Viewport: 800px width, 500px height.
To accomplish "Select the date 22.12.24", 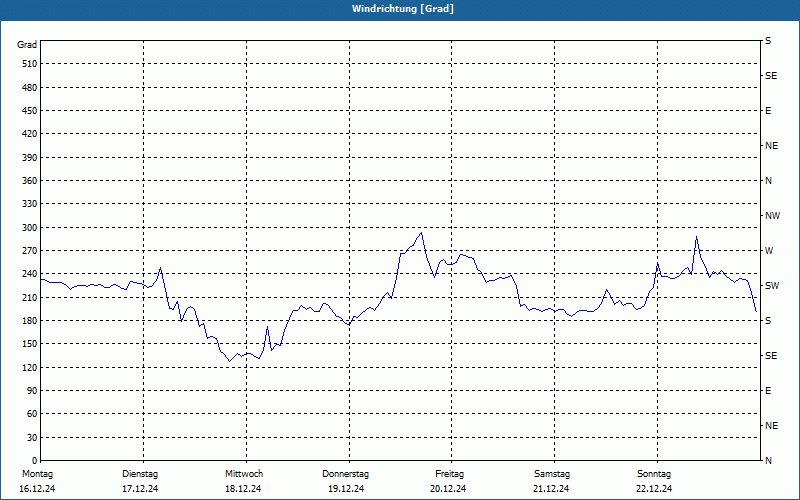I will click(x=654, y=489).
